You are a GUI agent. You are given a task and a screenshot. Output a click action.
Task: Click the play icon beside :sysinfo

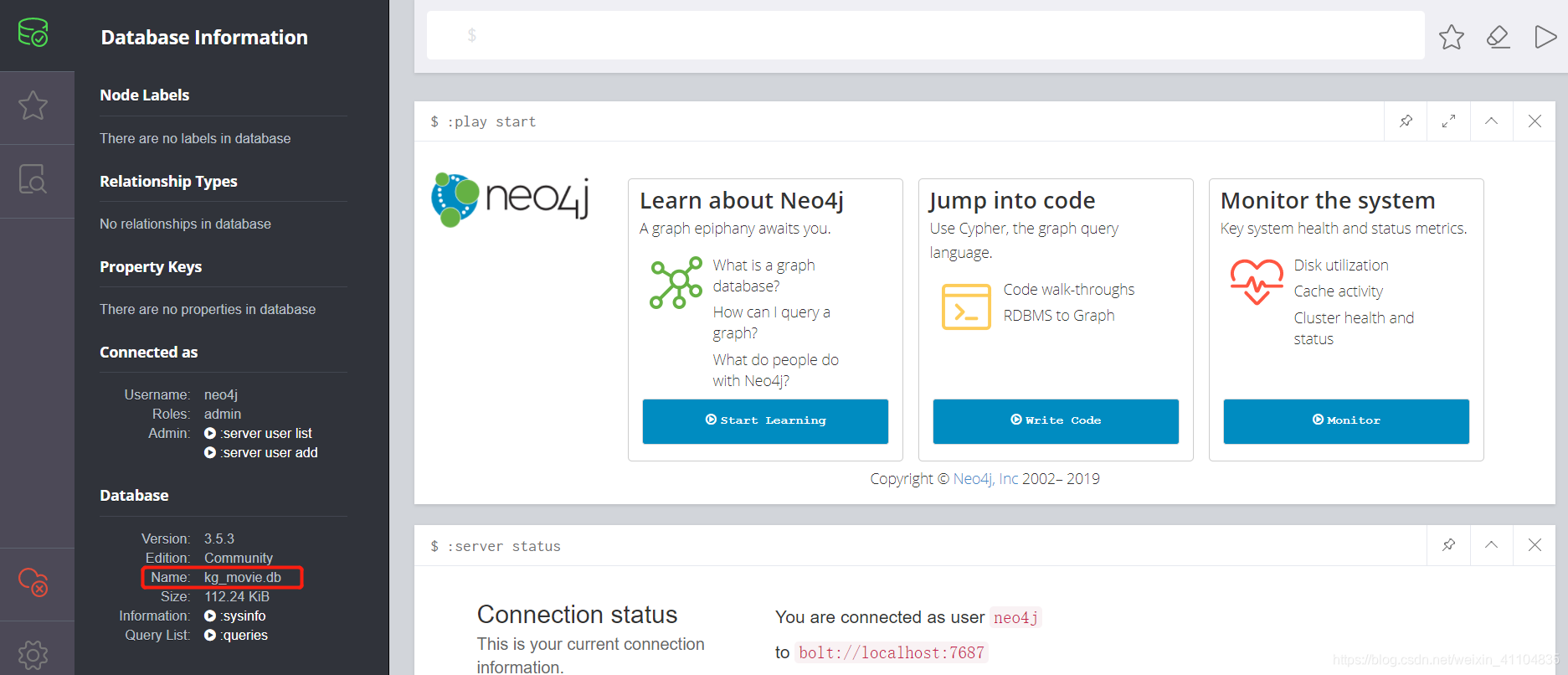[210, 616]
